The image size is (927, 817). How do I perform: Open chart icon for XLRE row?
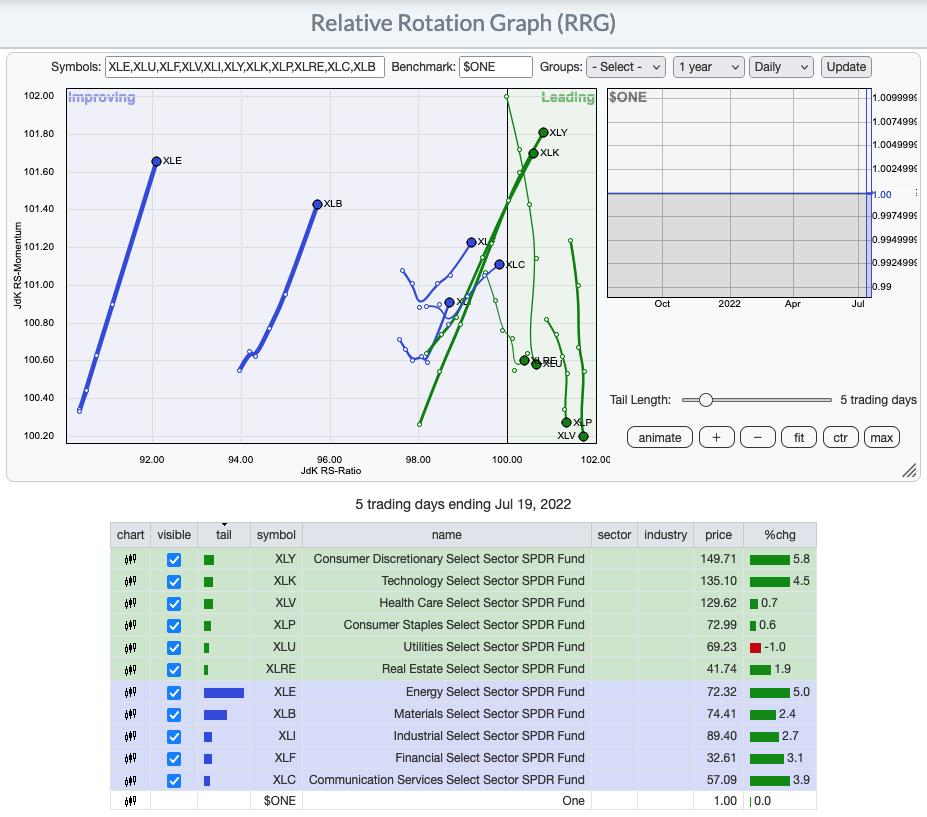130,669
